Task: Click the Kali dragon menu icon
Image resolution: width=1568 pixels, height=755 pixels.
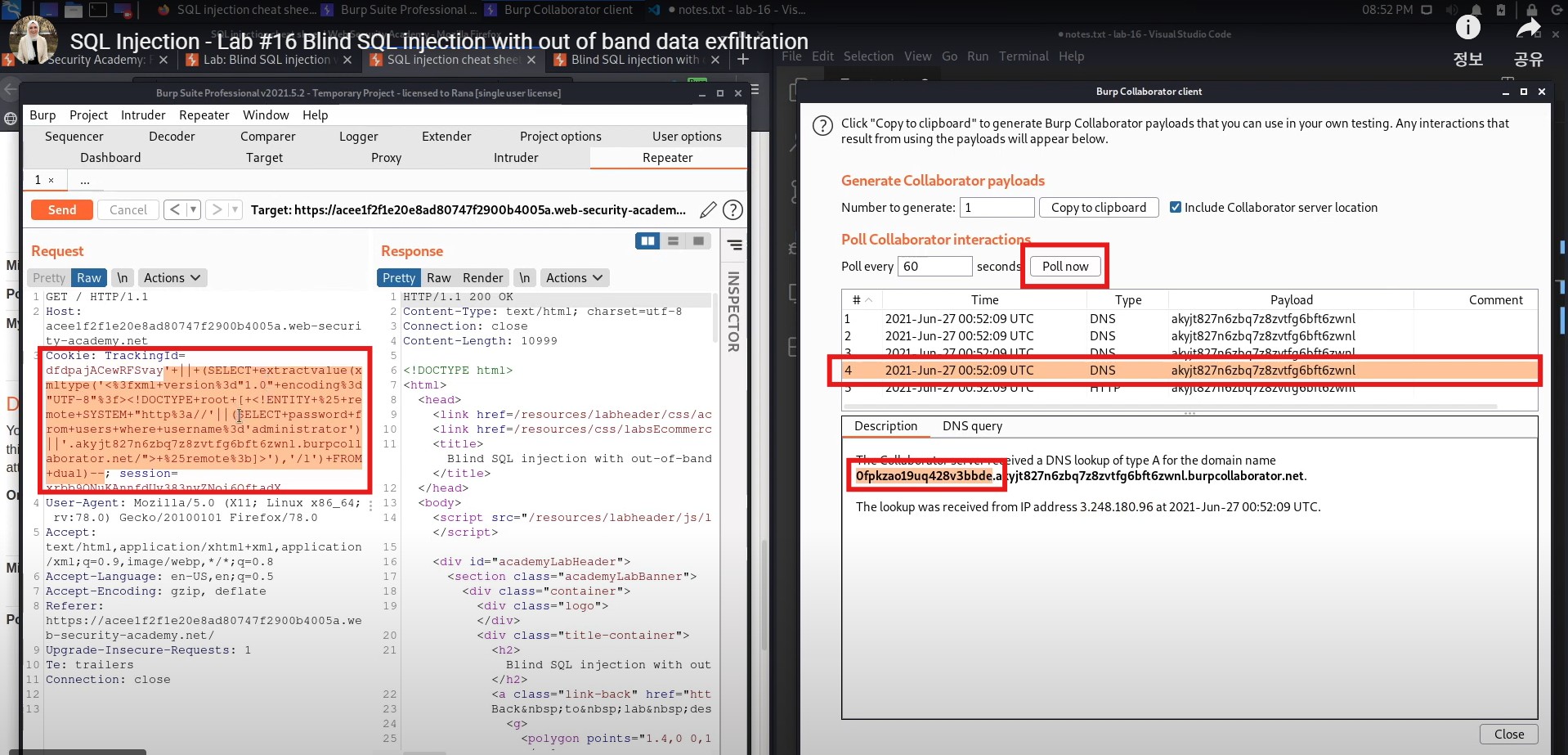Action: pyautogui.click(x=12, y=10)
